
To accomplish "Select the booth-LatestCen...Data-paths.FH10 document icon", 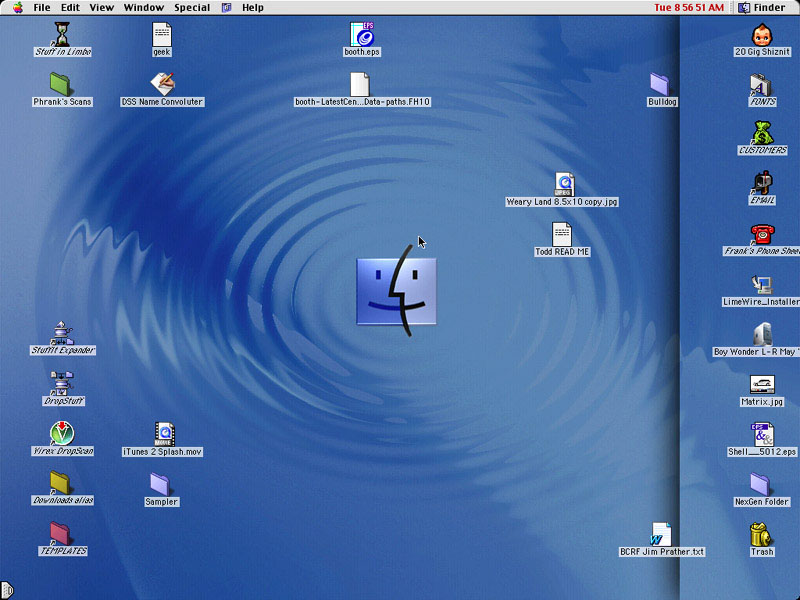I will point(360,84).
